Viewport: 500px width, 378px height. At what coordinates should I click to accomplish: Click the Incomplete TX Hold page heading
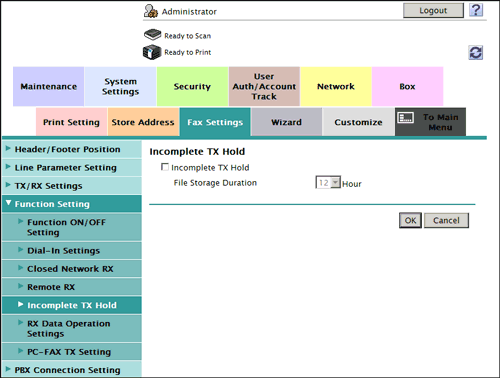[197, 152]
